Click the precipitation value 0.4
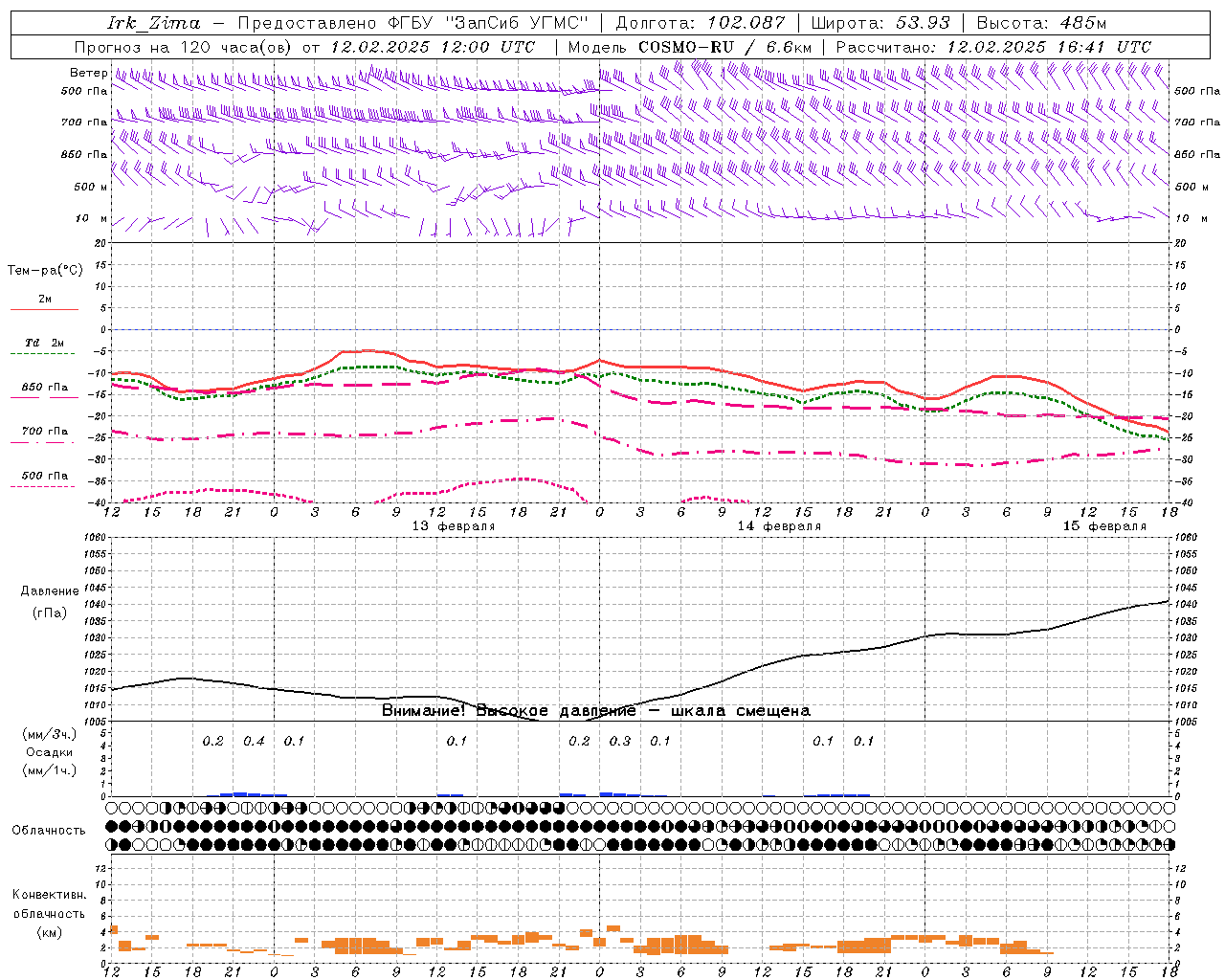1225x980 pixels. [x=254, y=742]
